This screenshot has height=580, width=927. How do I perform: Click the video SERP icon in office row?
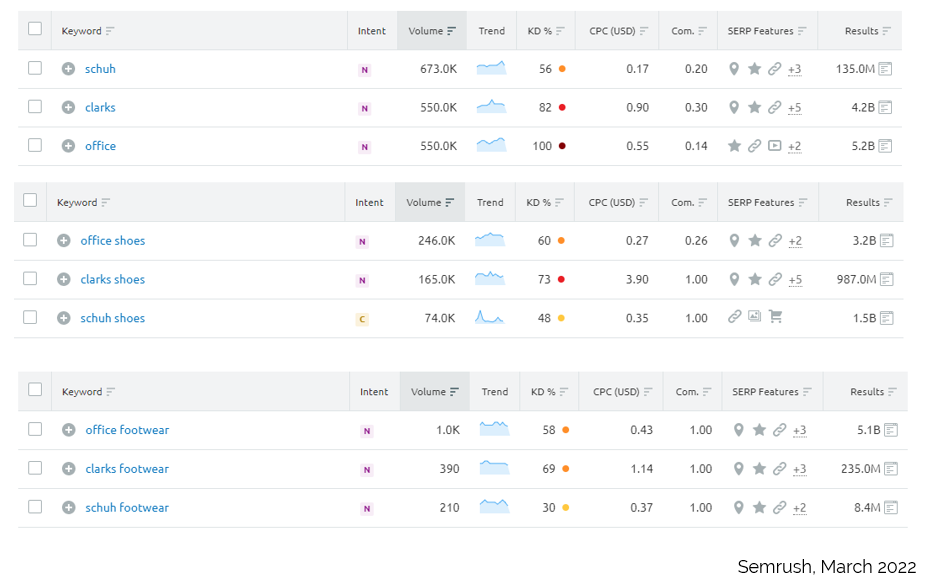(774, 145)
